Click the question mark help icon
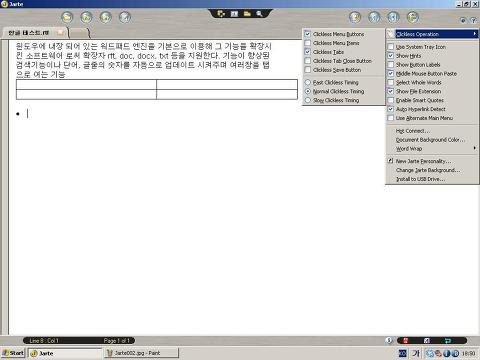Image resolution: width=480 pixels, height=360 pixels. point(473,20)
